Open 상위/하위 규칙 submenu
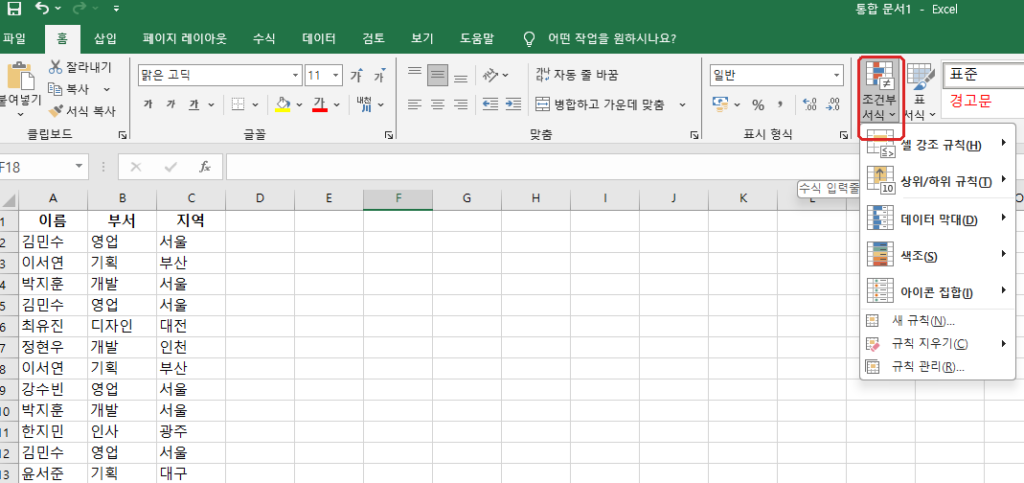The width and height of the screenshot is (1024, 483). click(x=938, y=181)
